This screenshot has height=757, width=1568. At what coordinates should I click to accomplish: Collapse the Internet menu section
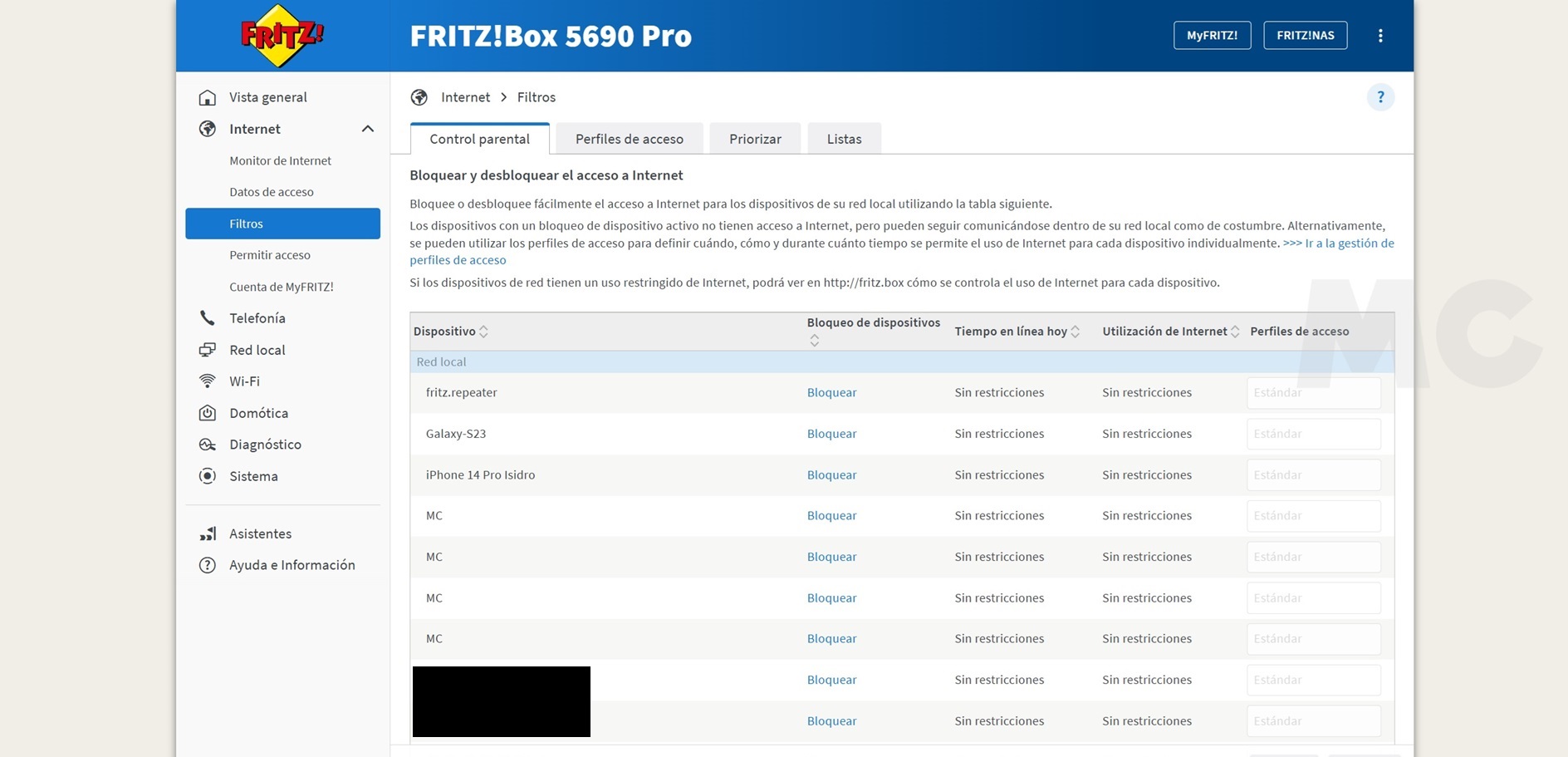click(x=368, y=129)
